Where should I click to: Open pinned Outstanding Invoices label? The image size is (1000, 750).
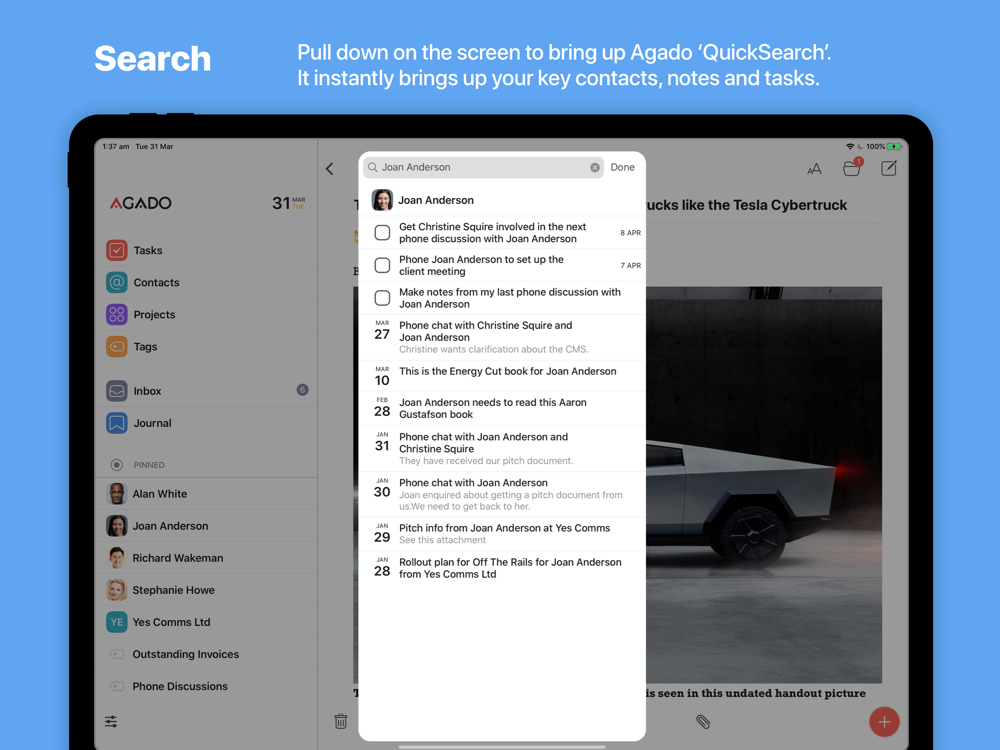(x=186, y=654)
